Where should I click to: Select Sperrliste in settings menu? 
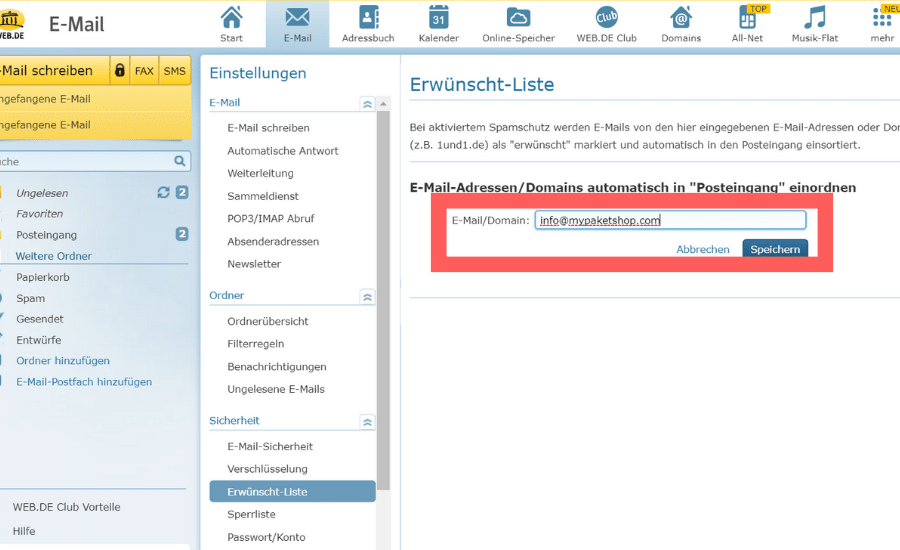click(251, 514)
